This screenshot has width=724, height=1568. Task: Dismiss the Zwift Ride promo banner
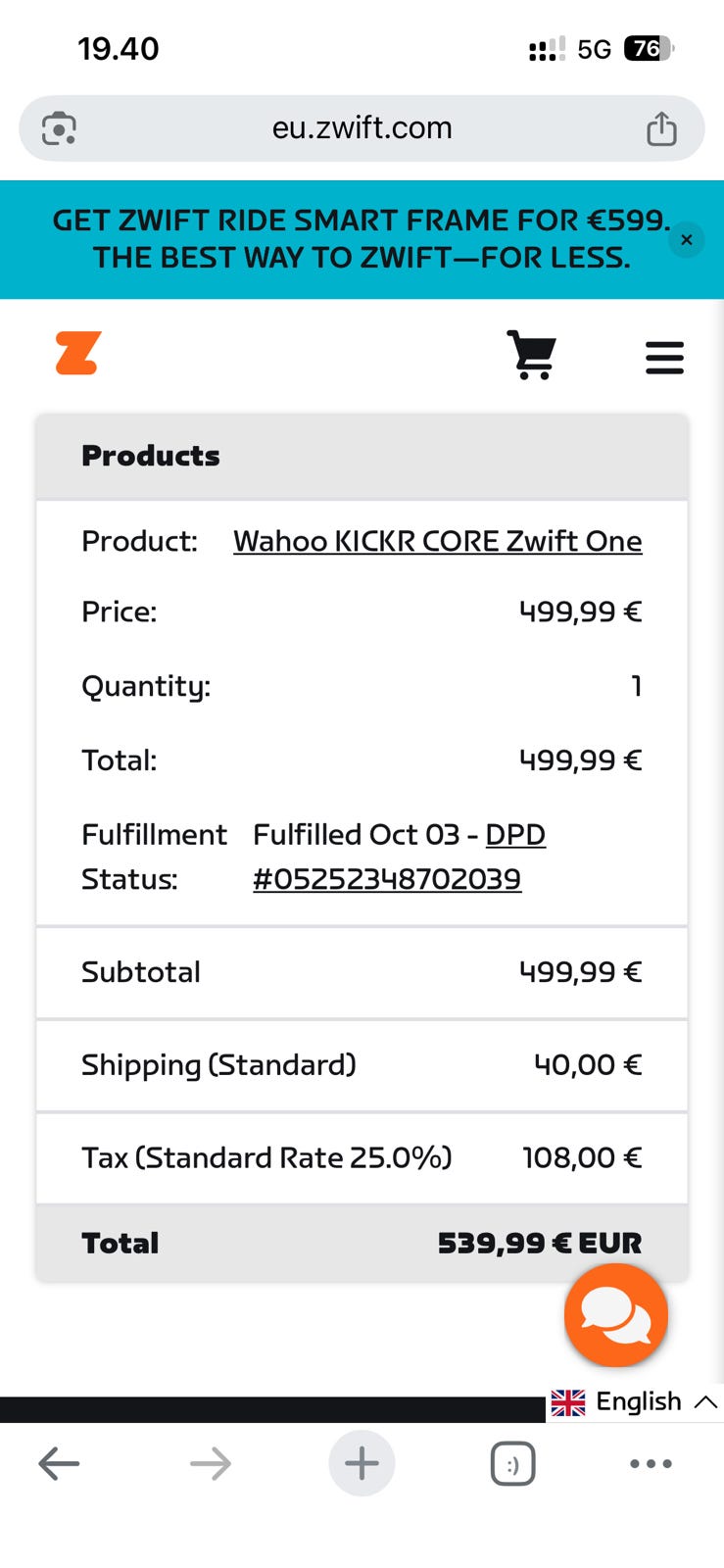686,240
